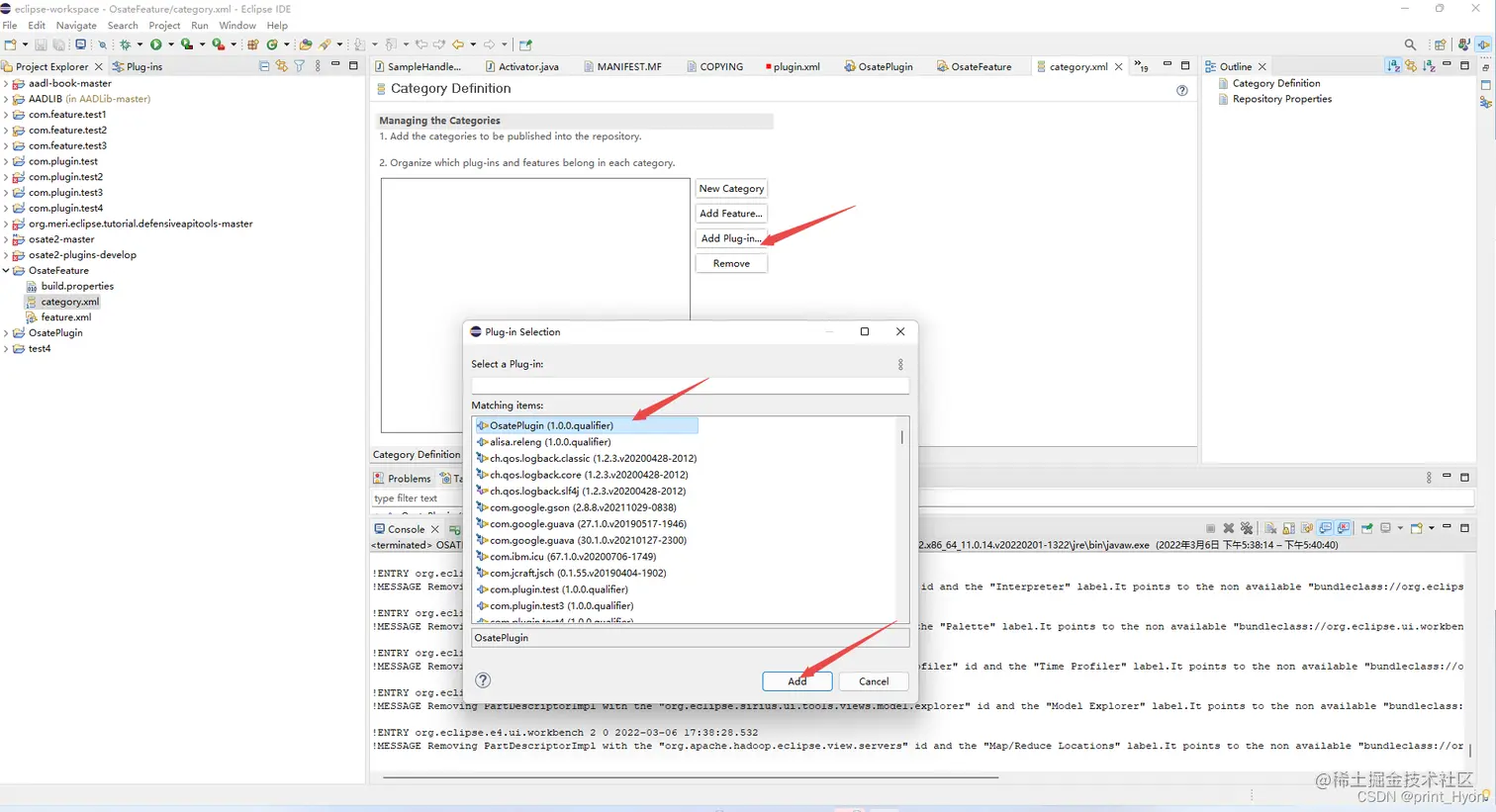Switch to the Java perspective icon
The image size is (1496, 812).
tap(1463, 45)
